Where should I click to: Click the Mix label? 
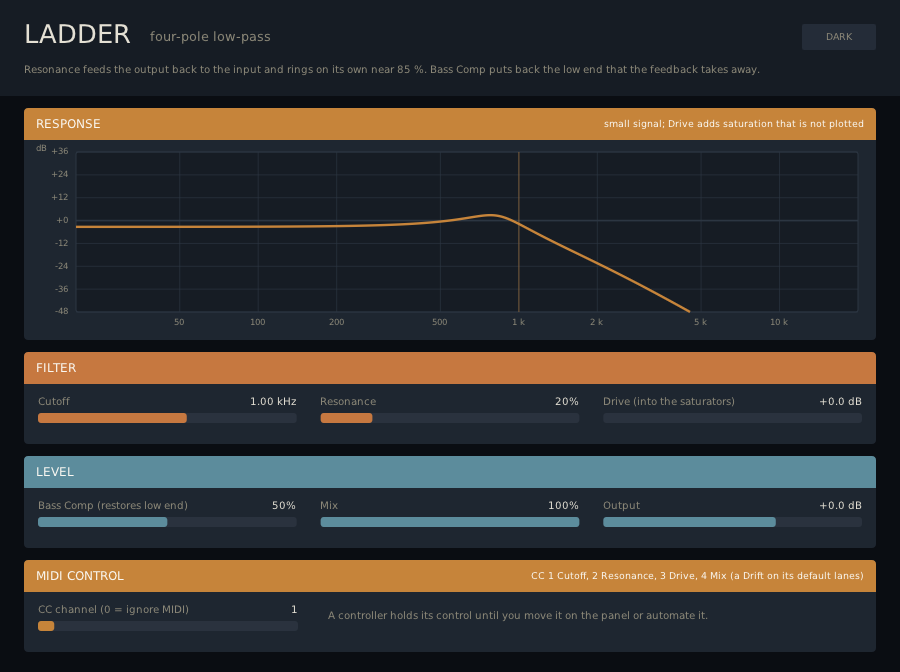click(329, 505)
